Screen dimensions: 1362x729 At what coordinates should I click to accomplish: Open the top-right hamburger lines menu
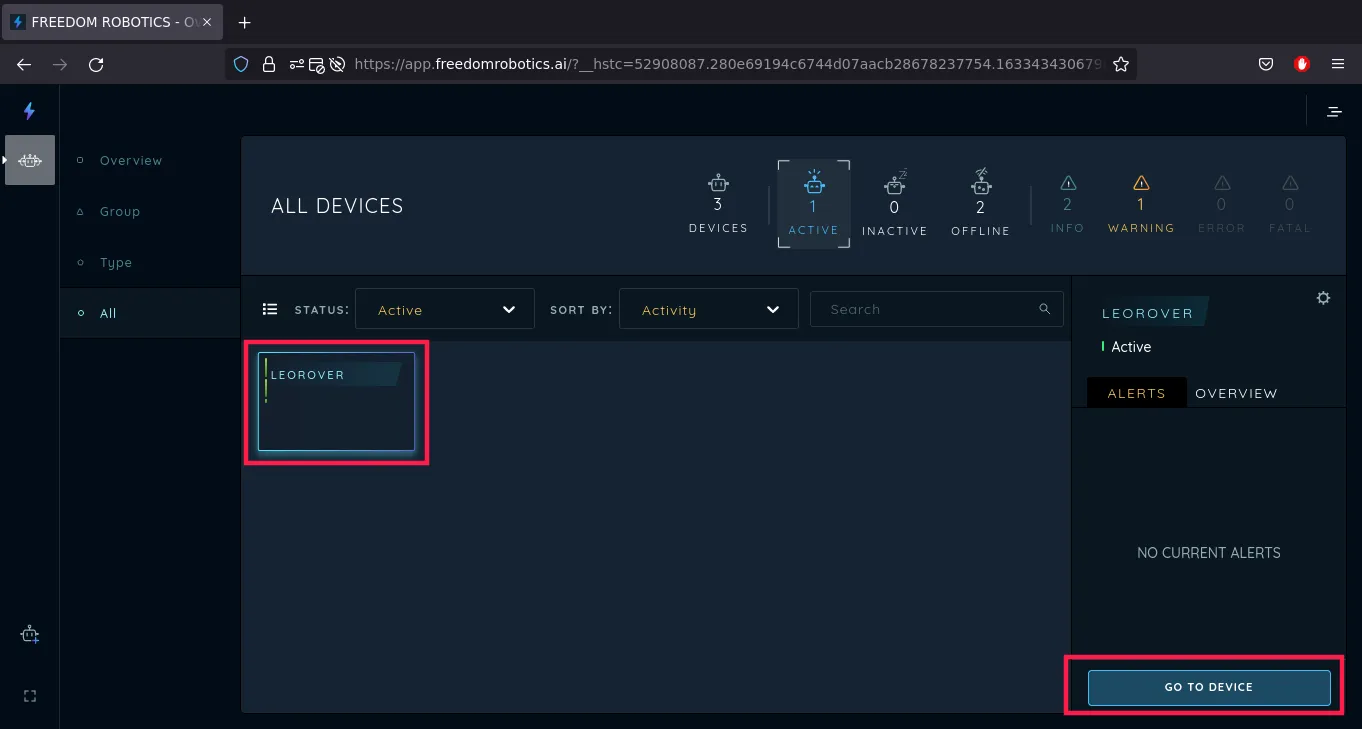[x=1334, y=111]
